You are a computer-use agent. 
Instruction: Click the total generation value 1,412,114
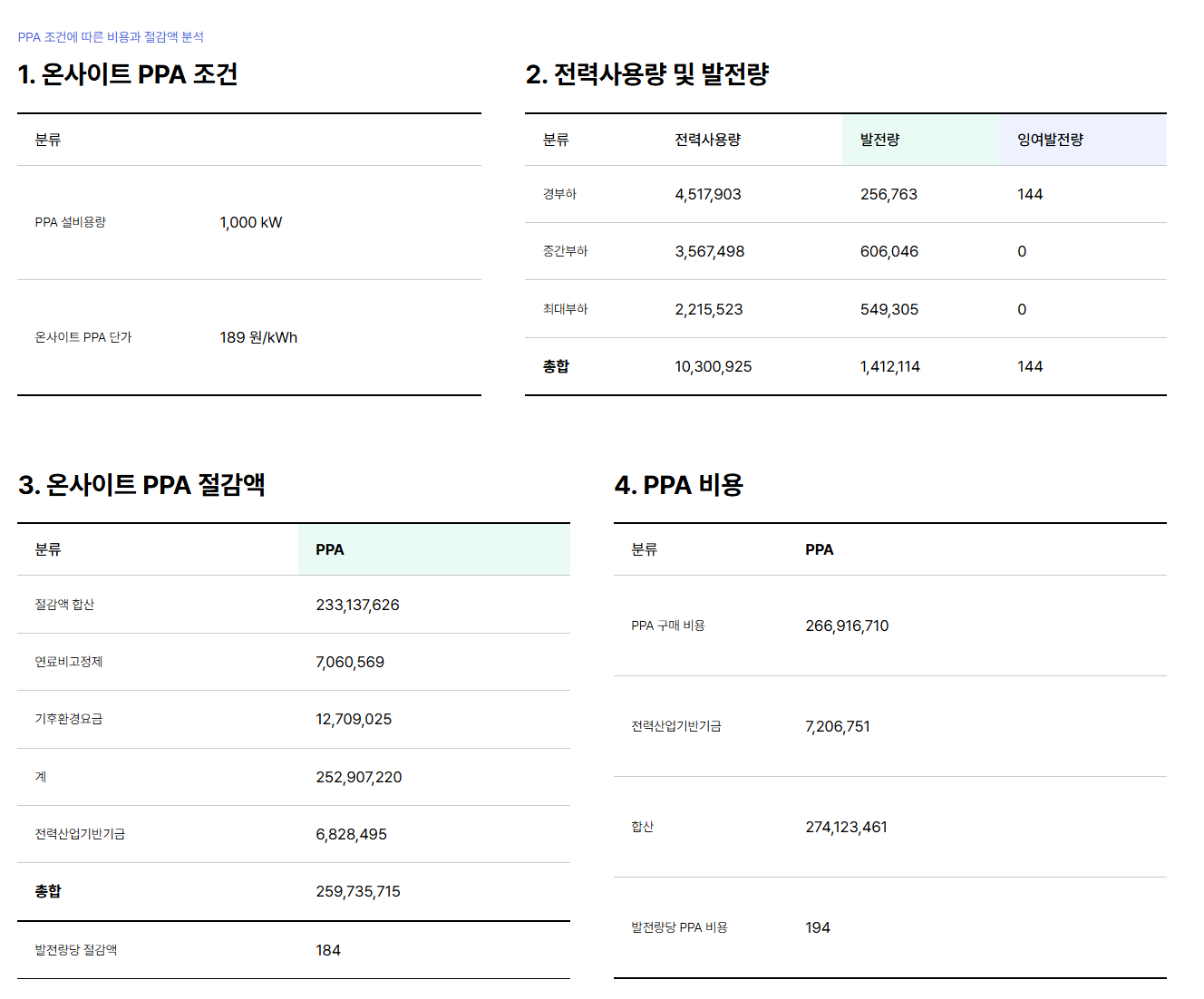[889, 366]
